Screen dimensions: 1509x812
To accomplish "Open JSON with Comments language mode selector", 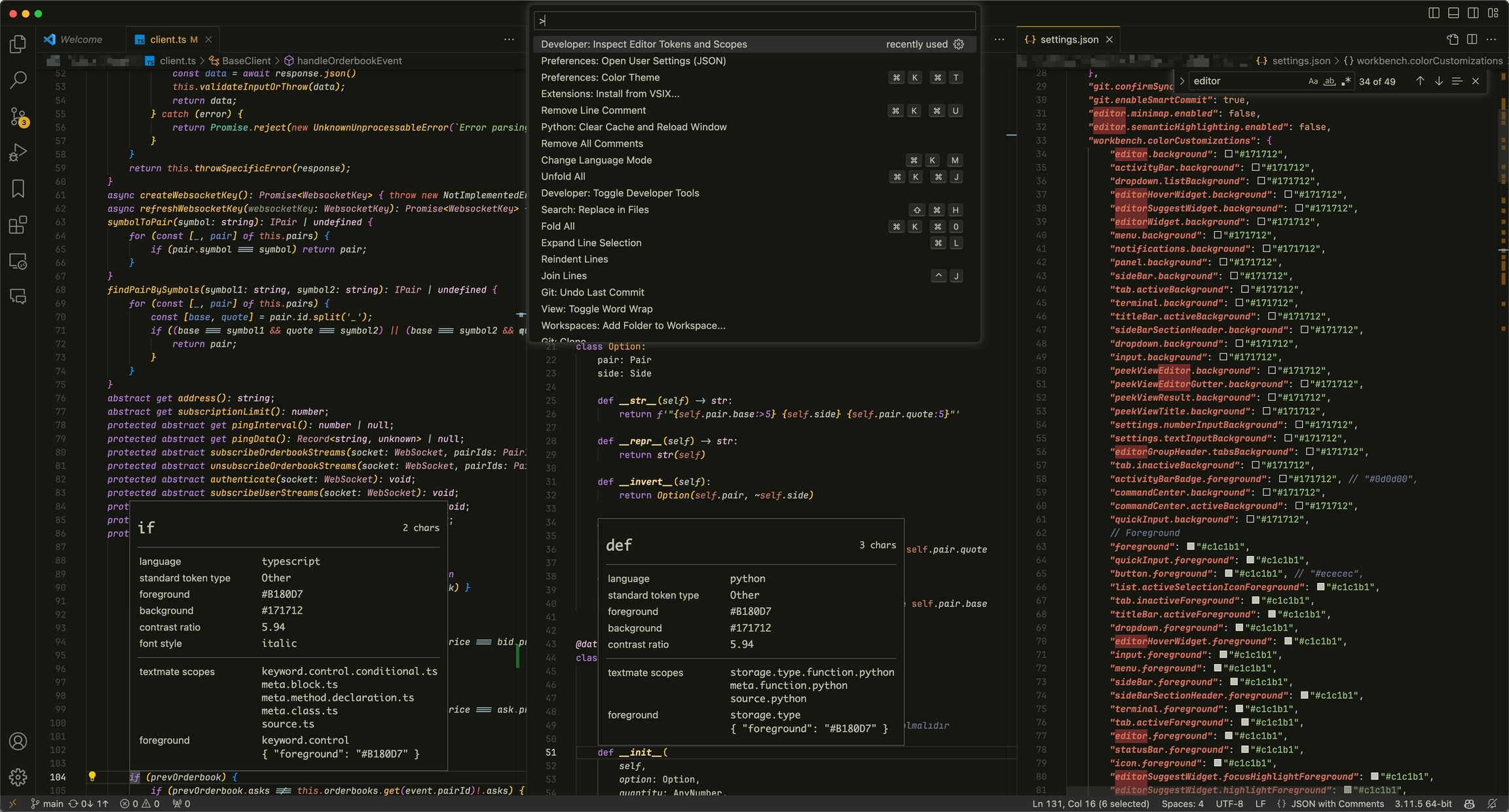I will pos(1337,803).
